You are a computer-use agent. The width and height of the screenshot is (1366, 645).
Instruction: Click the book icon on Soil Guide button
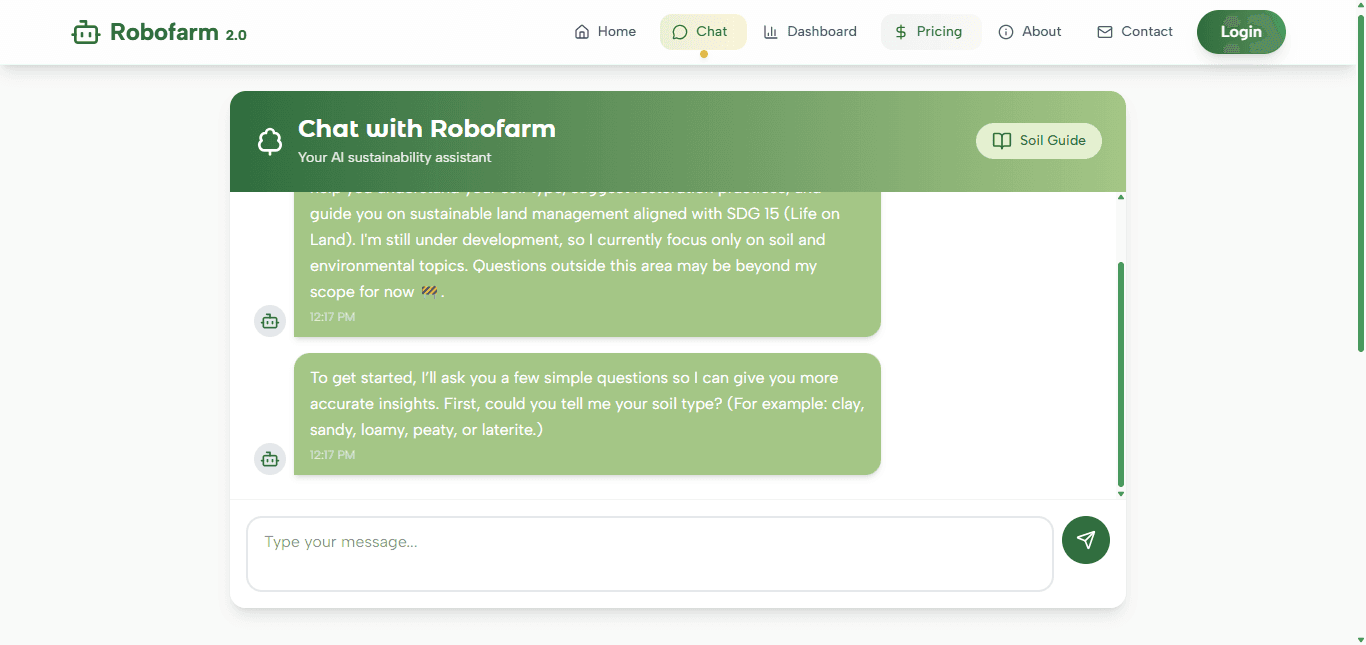point(1001,141)
